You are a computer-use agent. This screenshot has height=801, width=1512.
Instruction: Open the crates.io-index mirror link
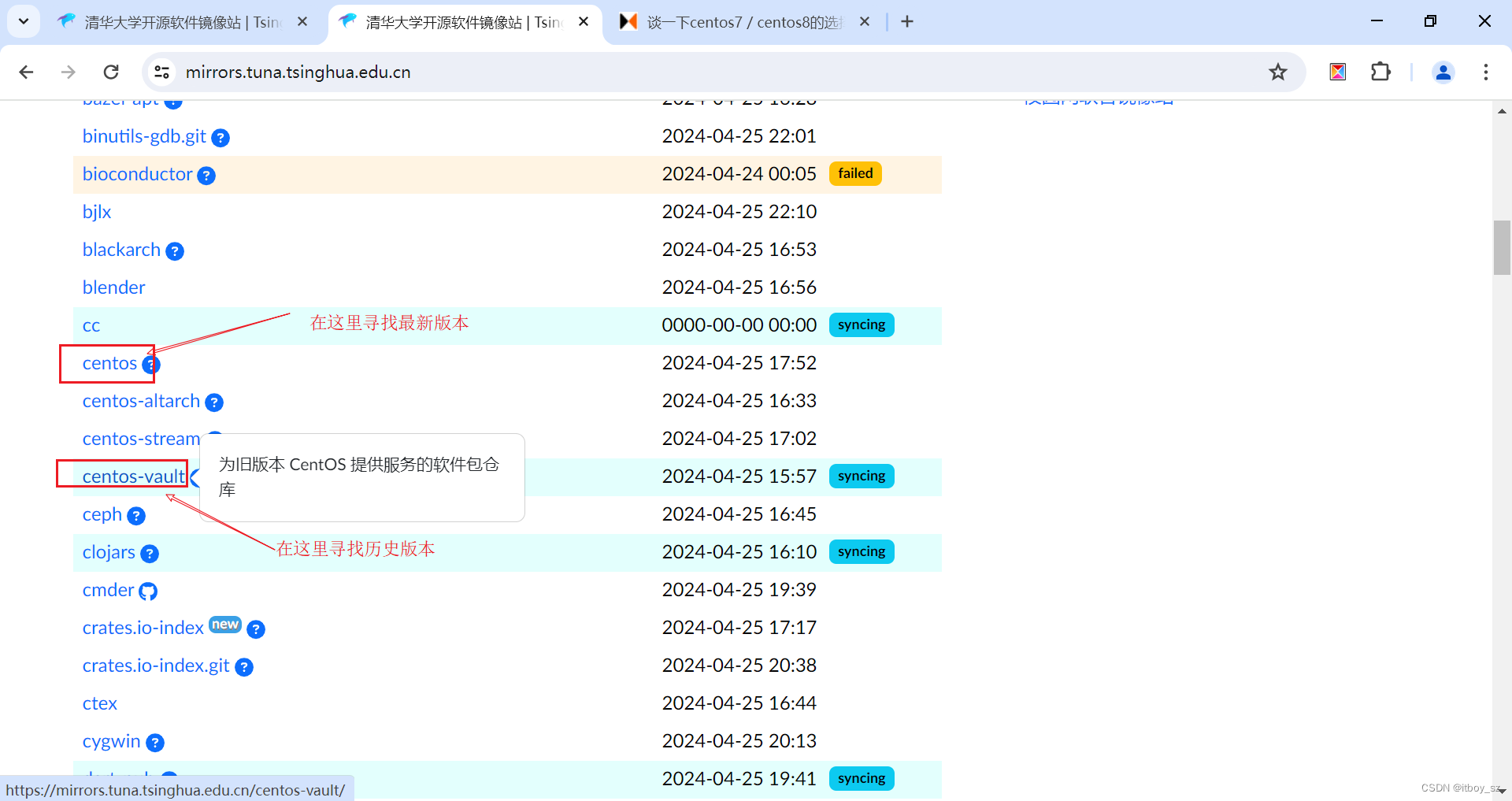(x=143, y=628)
